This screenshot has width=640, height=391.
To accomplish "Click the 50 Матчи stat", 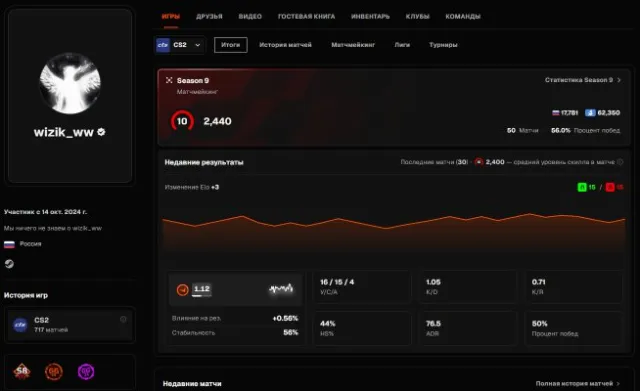I will 522,131.
